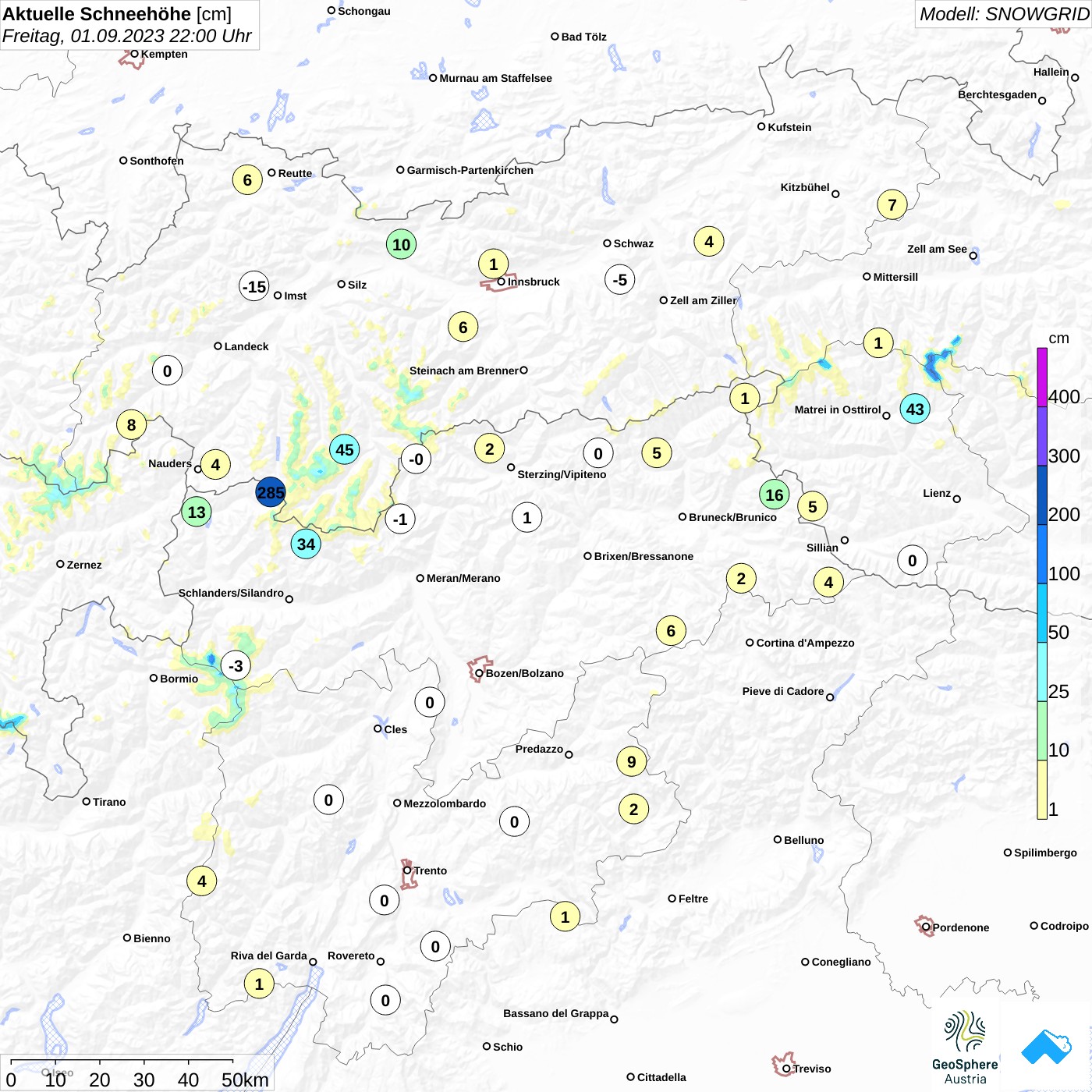Click the 400 cm magenta legend color

pos(1042,377)
